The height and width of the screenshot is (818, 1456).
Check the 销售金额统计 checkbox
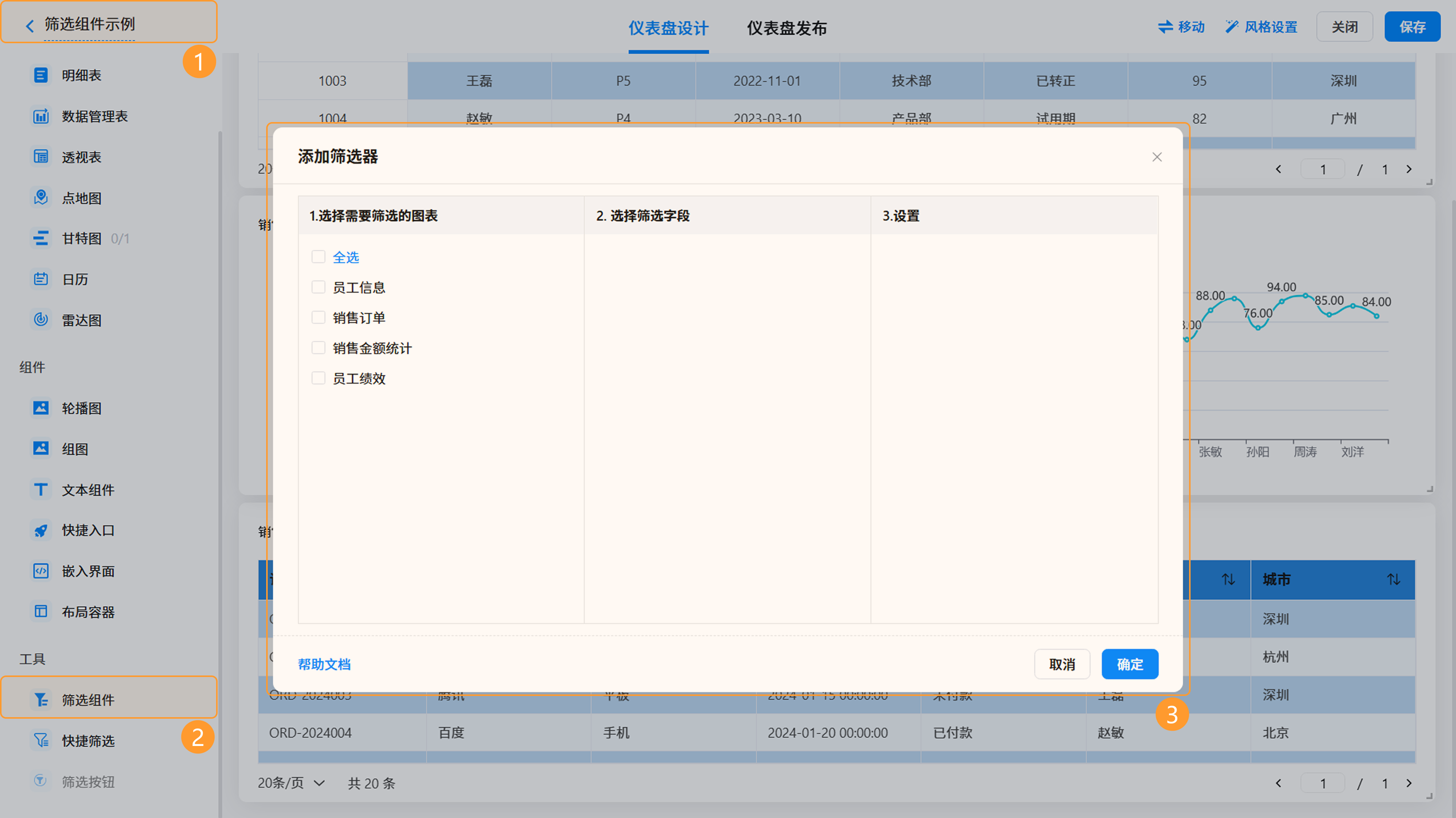(318, 348)
